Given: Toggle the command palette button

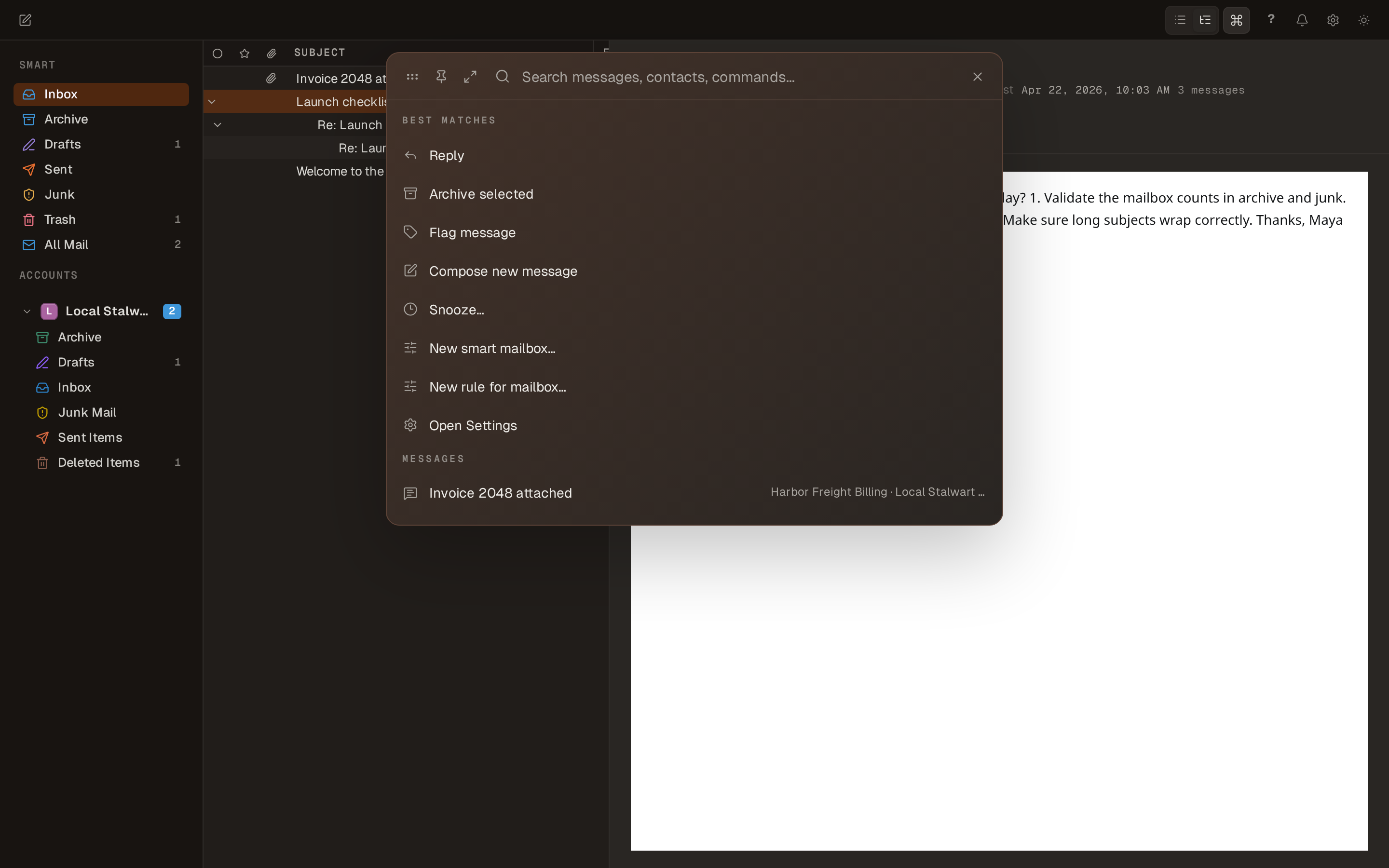Looking at the screenshot, I should click(x=1236, y=20).
